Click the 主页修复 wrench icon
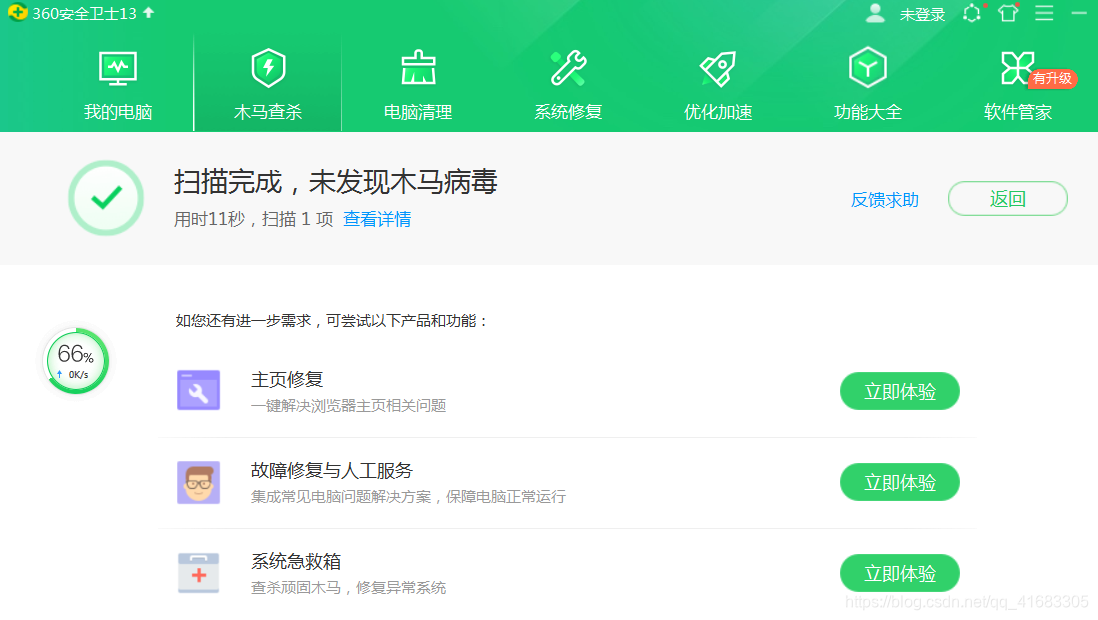This screenshot has width=1098, height=620. click(x=198, y=390)
